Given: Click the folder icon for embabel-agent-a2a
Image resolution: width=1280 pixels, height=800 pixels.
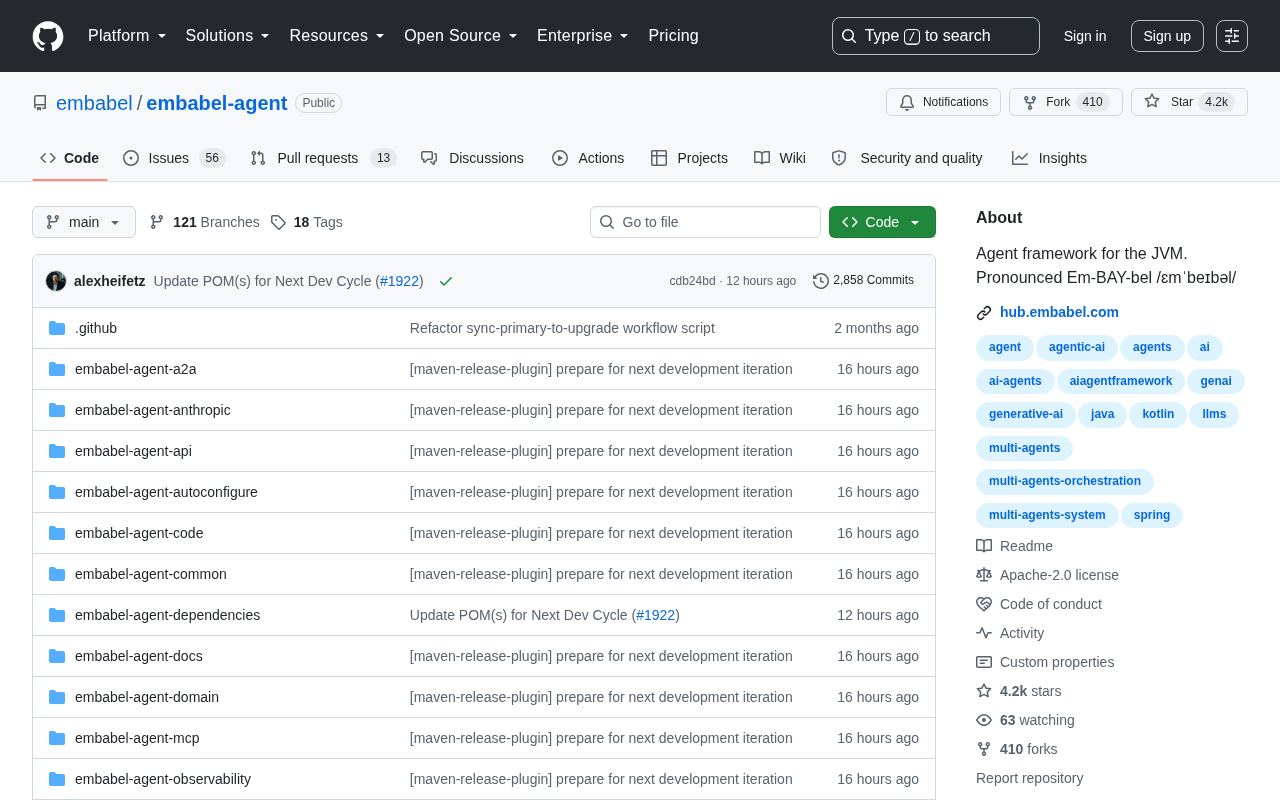Looking at the screenshot, I should 57,369.
